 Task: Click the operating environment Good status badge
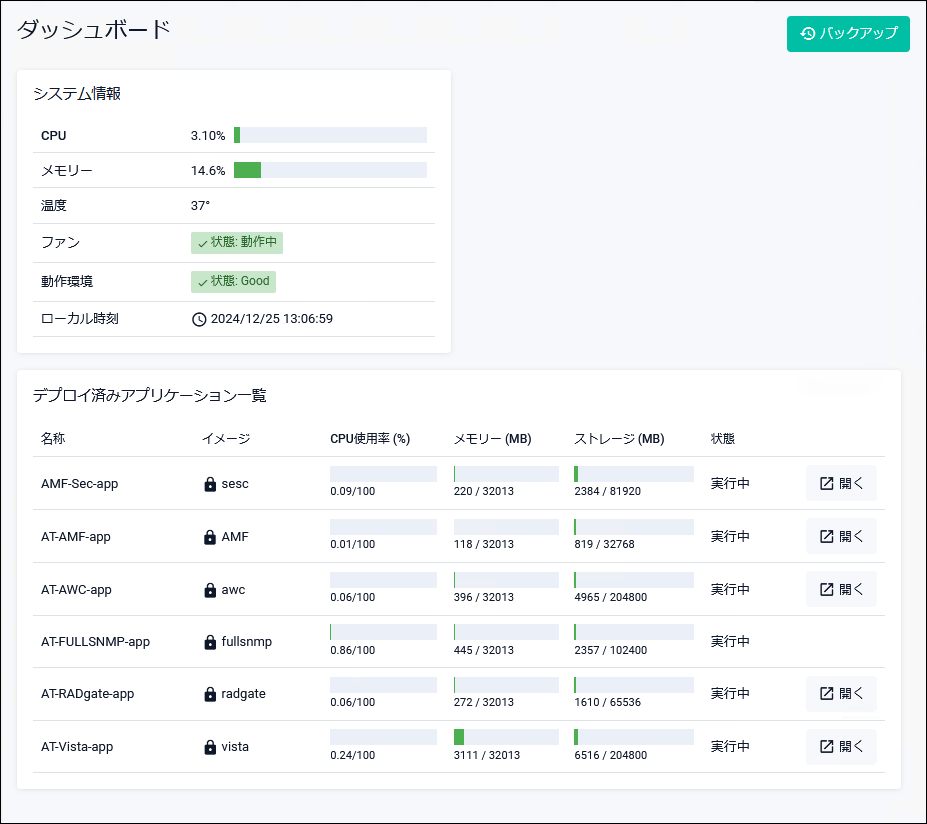point(233,282)
